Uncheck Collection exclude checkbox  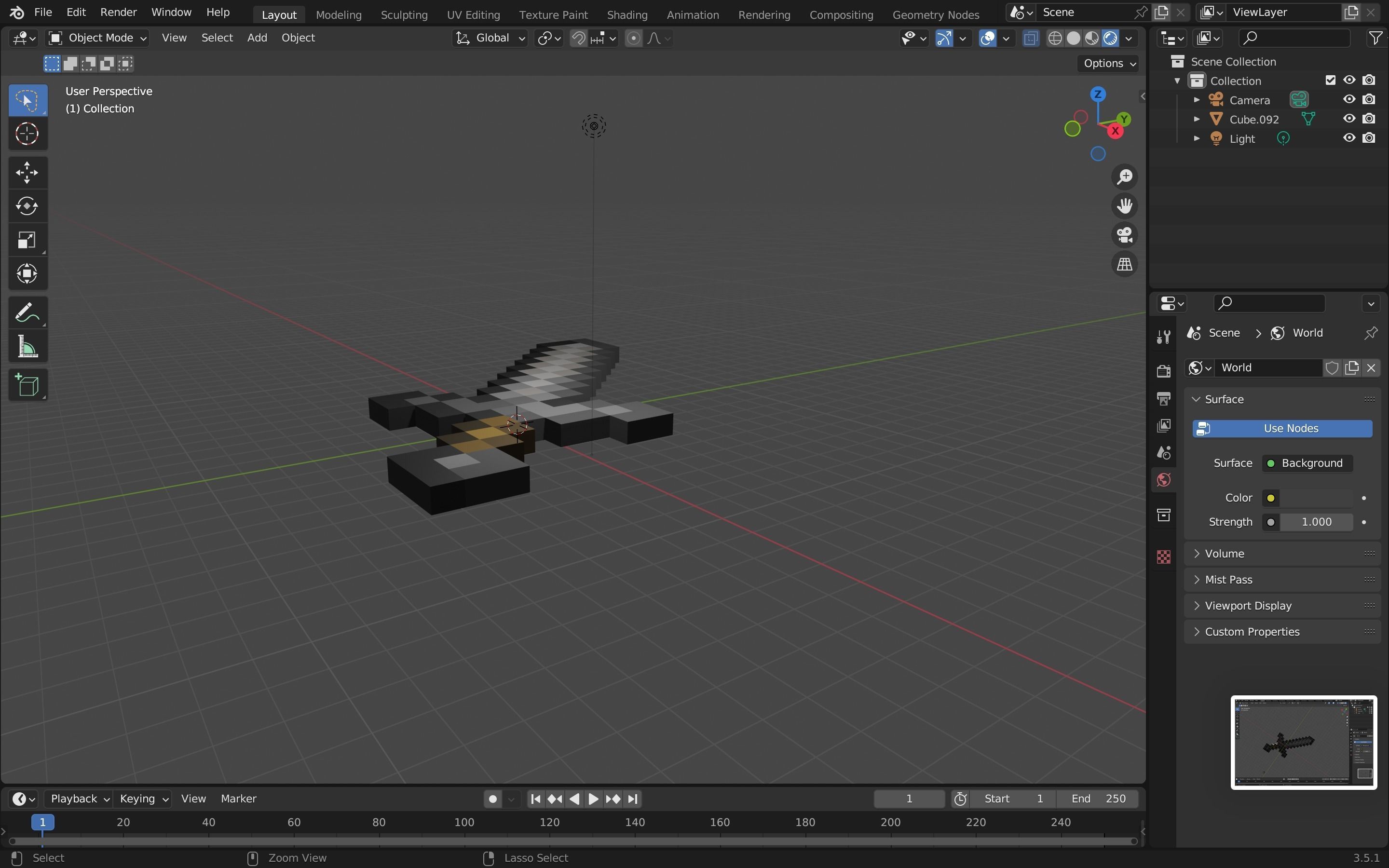click(1331, 81)
